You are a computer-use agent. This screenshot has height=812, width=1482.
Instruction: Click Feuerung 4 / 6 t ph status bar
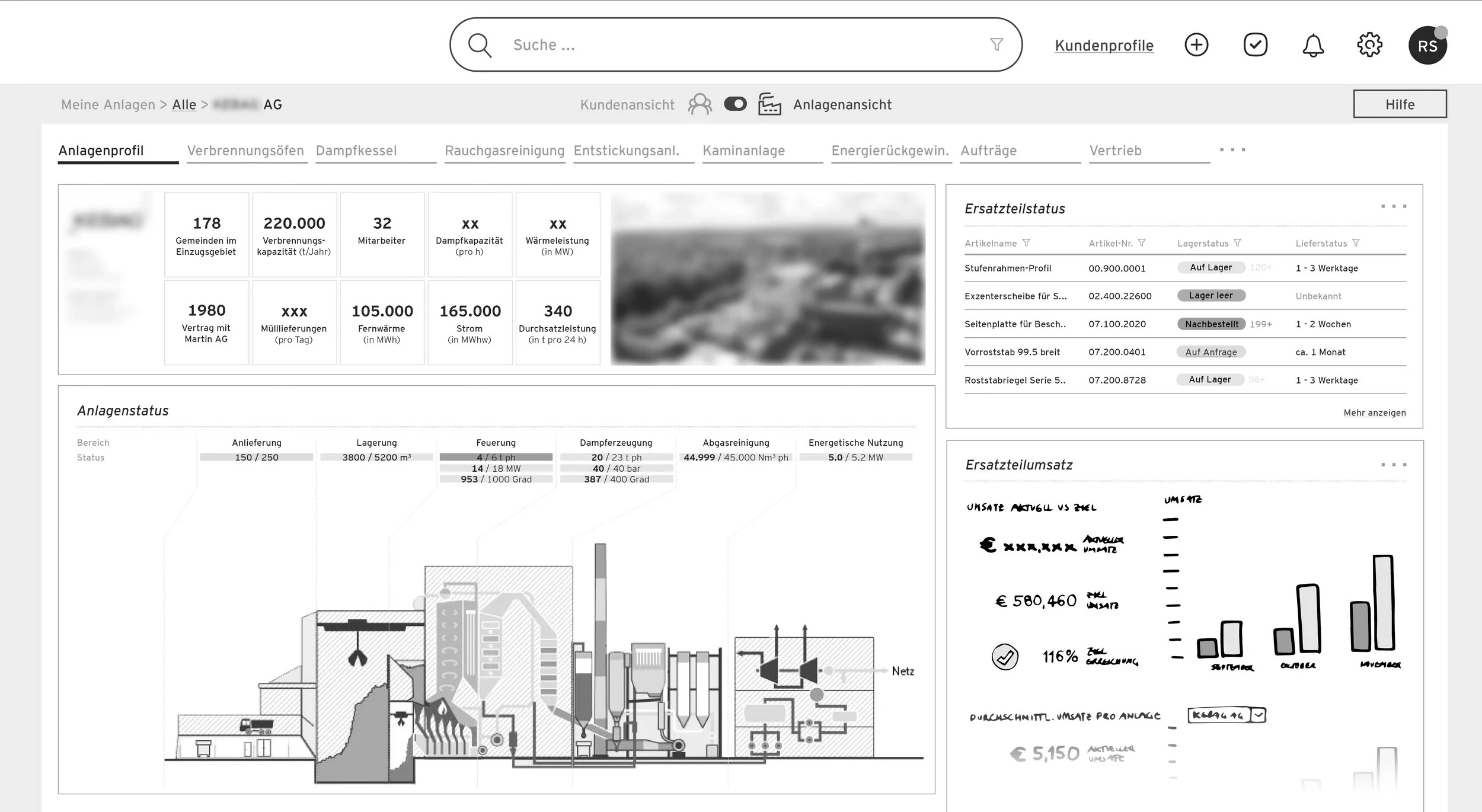(x=496, y=457)
